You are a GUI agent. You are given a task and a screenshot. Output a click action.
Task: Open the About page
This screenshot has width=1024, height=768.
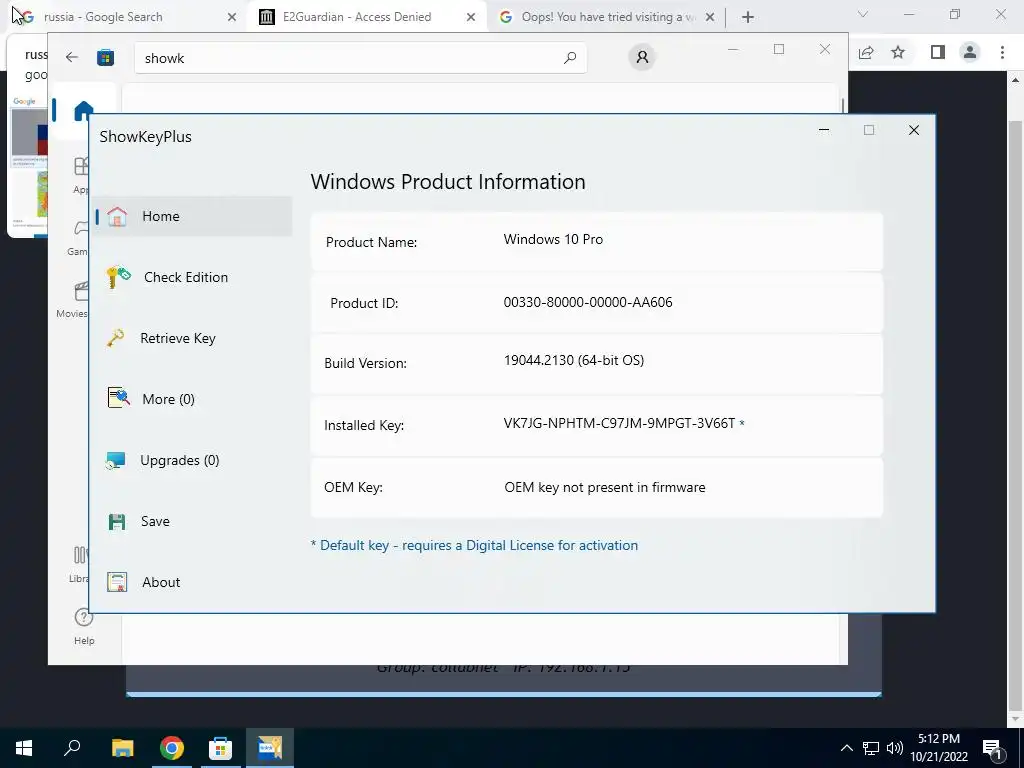pyautogui.click(x=161, y=583)
